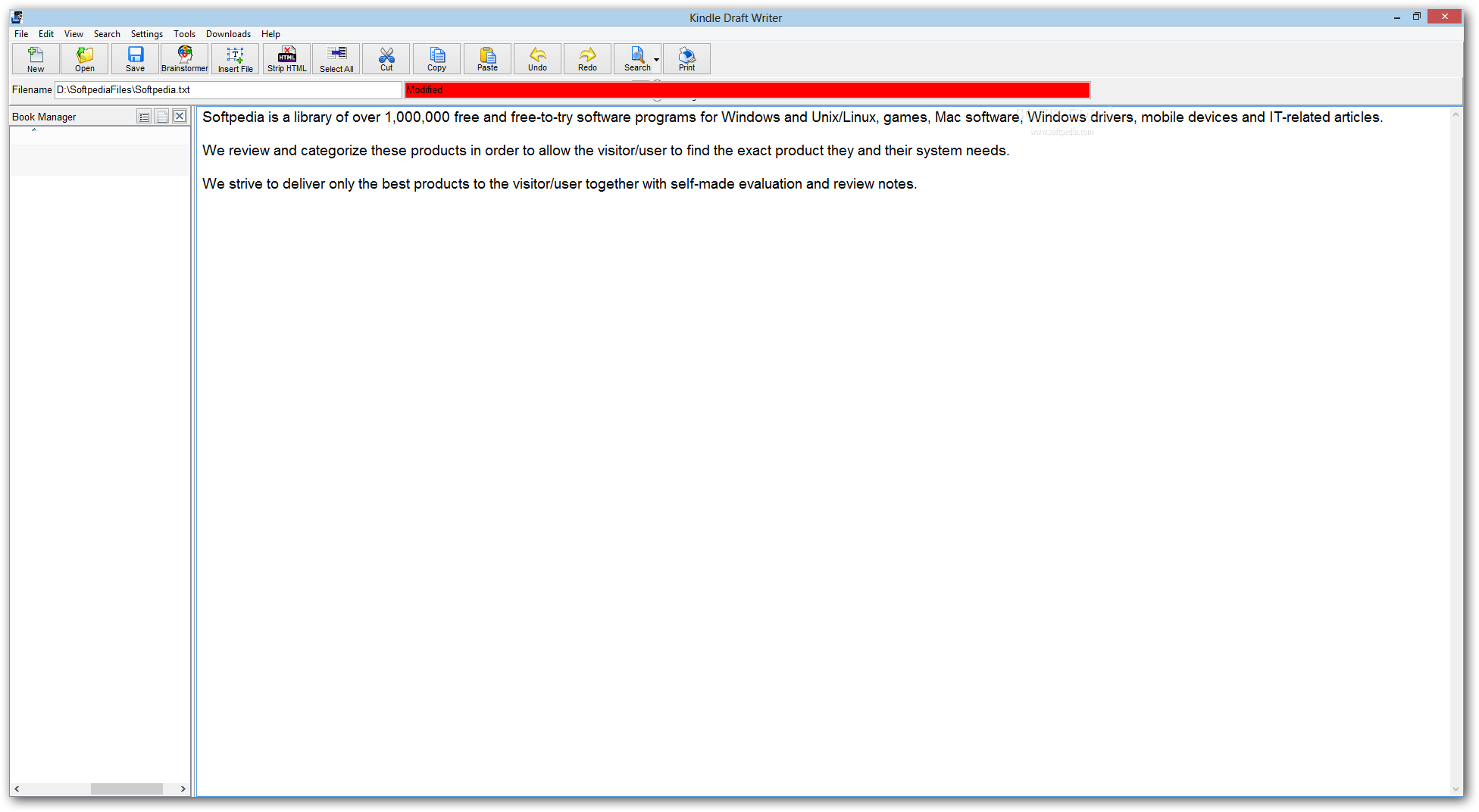1479x812 pixels.
Task: Print the document with the Print icon
Action: (686, 59)
